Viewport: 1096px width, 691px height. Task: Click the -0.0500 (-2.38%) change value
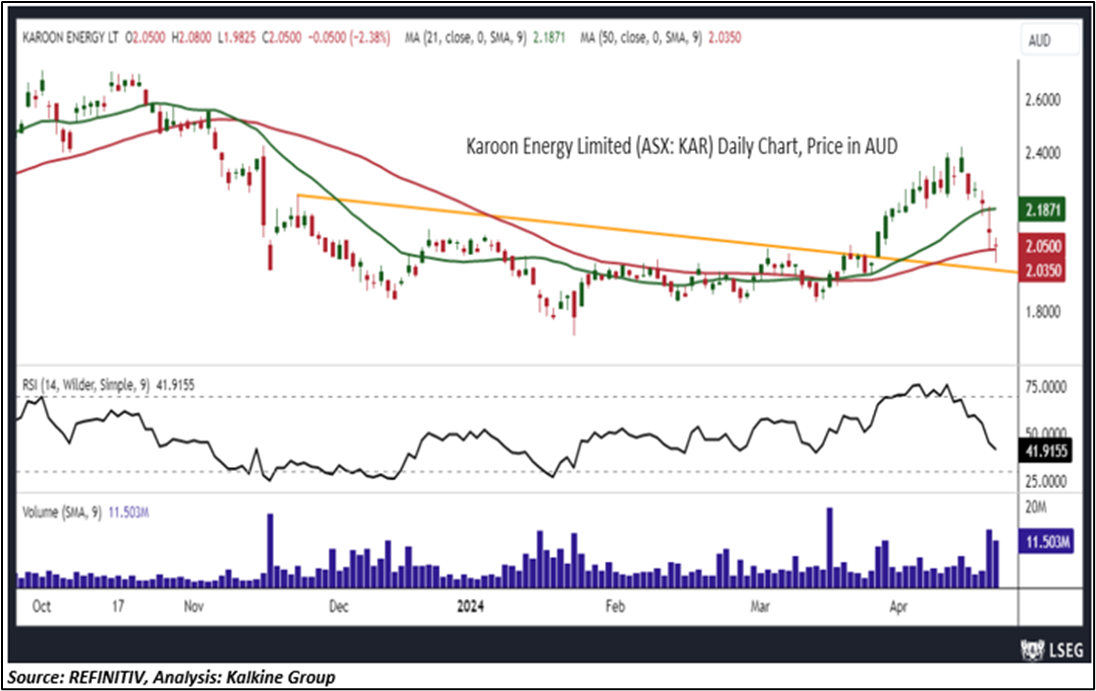tap(348, 38)
